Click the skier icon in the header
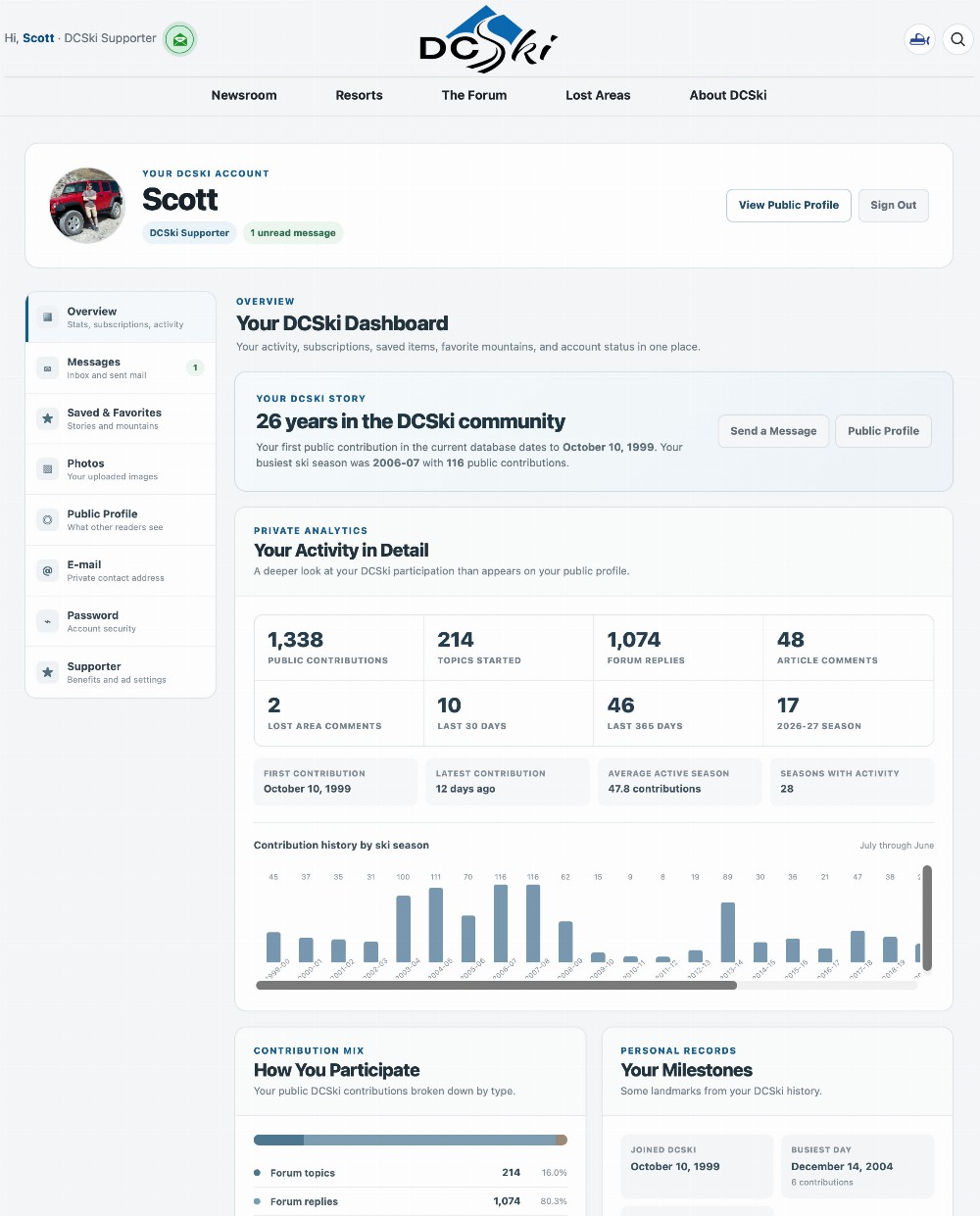This screenshot has height=1216, width=980. click(x=919, y=39)
